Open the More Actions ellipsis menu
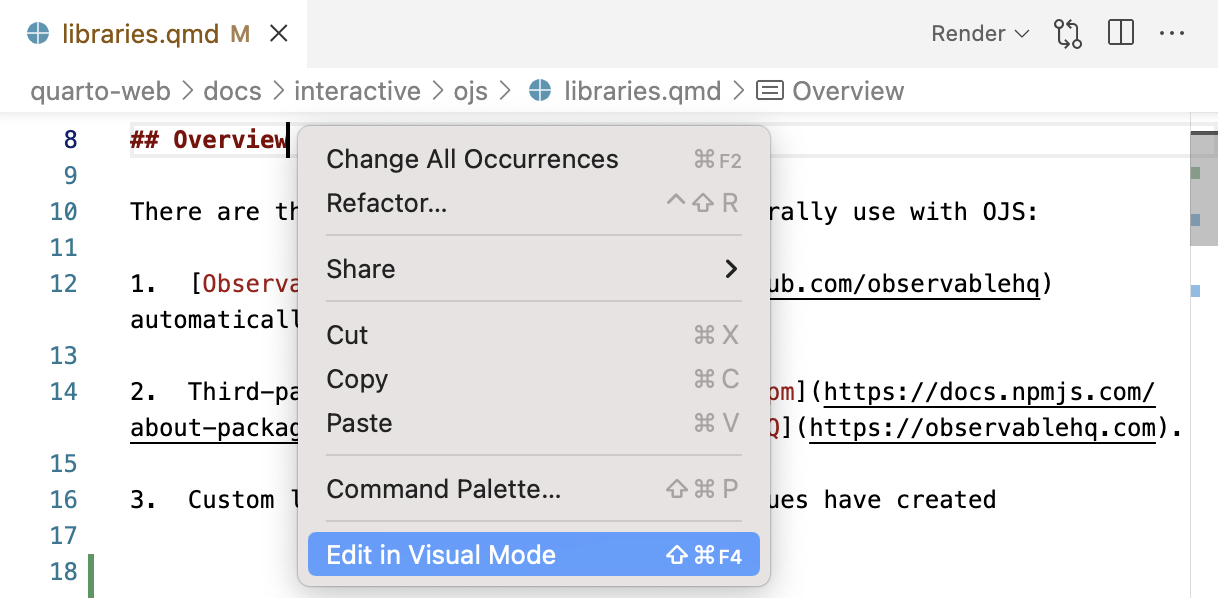 [x=1173, y=33]
